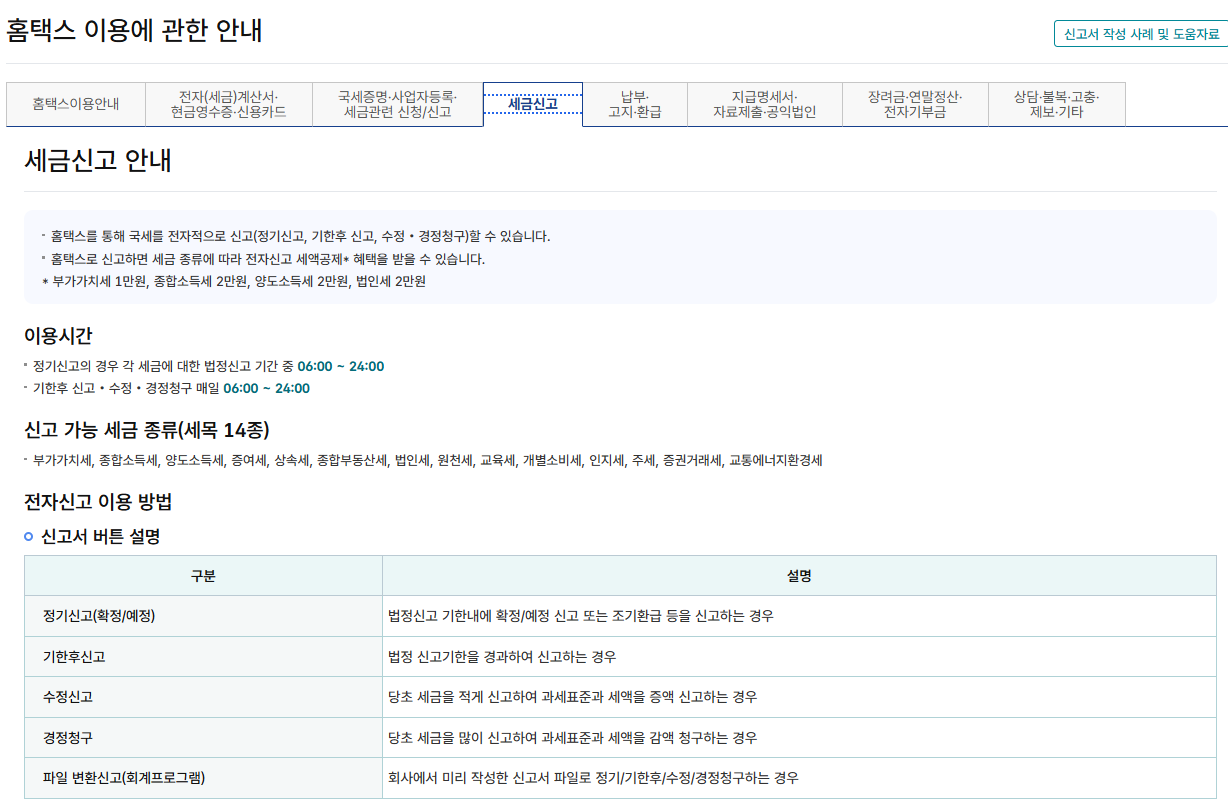1228x804 pixels.
Task: Click the footnote 부가가치세 1만원, 종합소득세 2만원
Action: (x=234, y=281)
